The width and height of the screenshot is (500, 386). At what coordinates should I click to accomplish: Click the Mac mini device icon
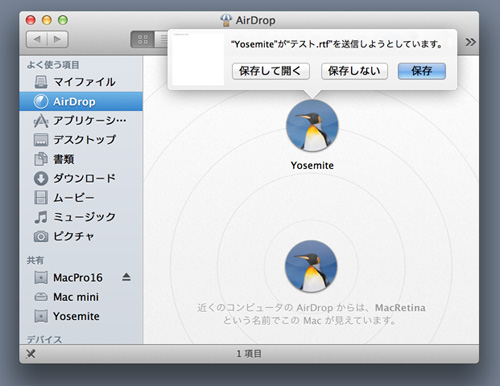click(41, 297)
